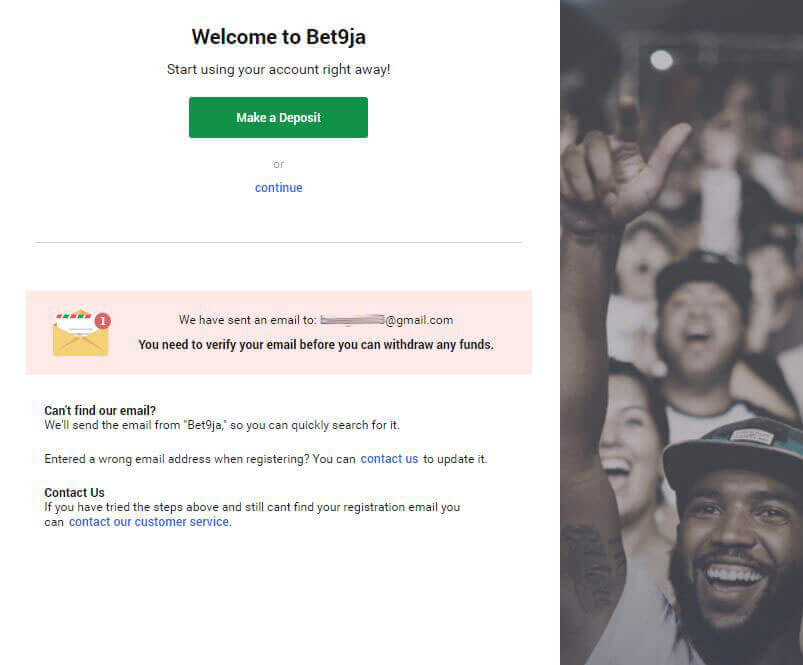This screenshot has width=803, height=665.
Task: Open the "contact us" link to update email
Action: point(389,459)
